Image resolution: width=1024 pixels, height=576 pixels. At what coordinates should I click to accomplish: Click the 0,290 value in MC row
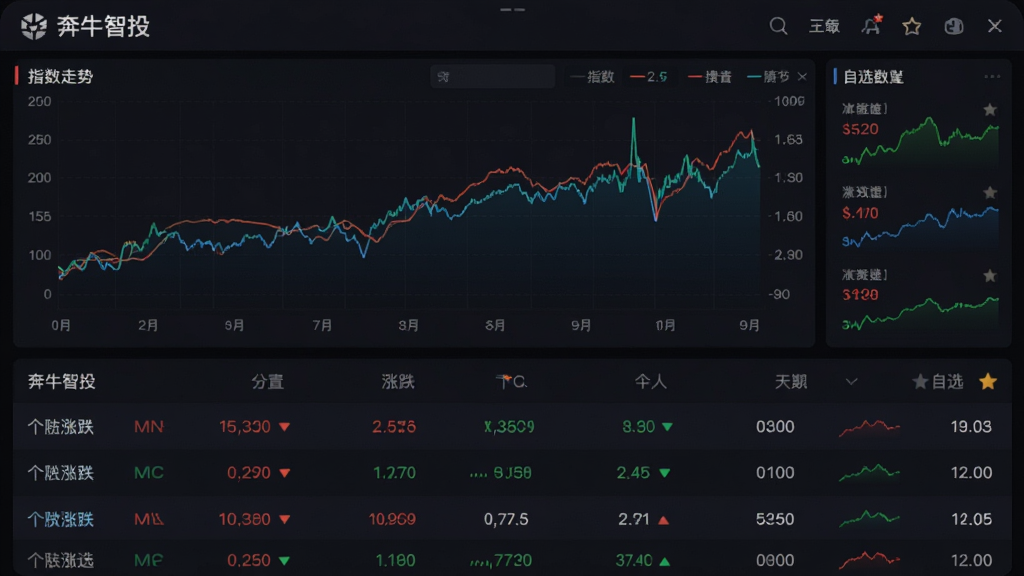[249, 473]
